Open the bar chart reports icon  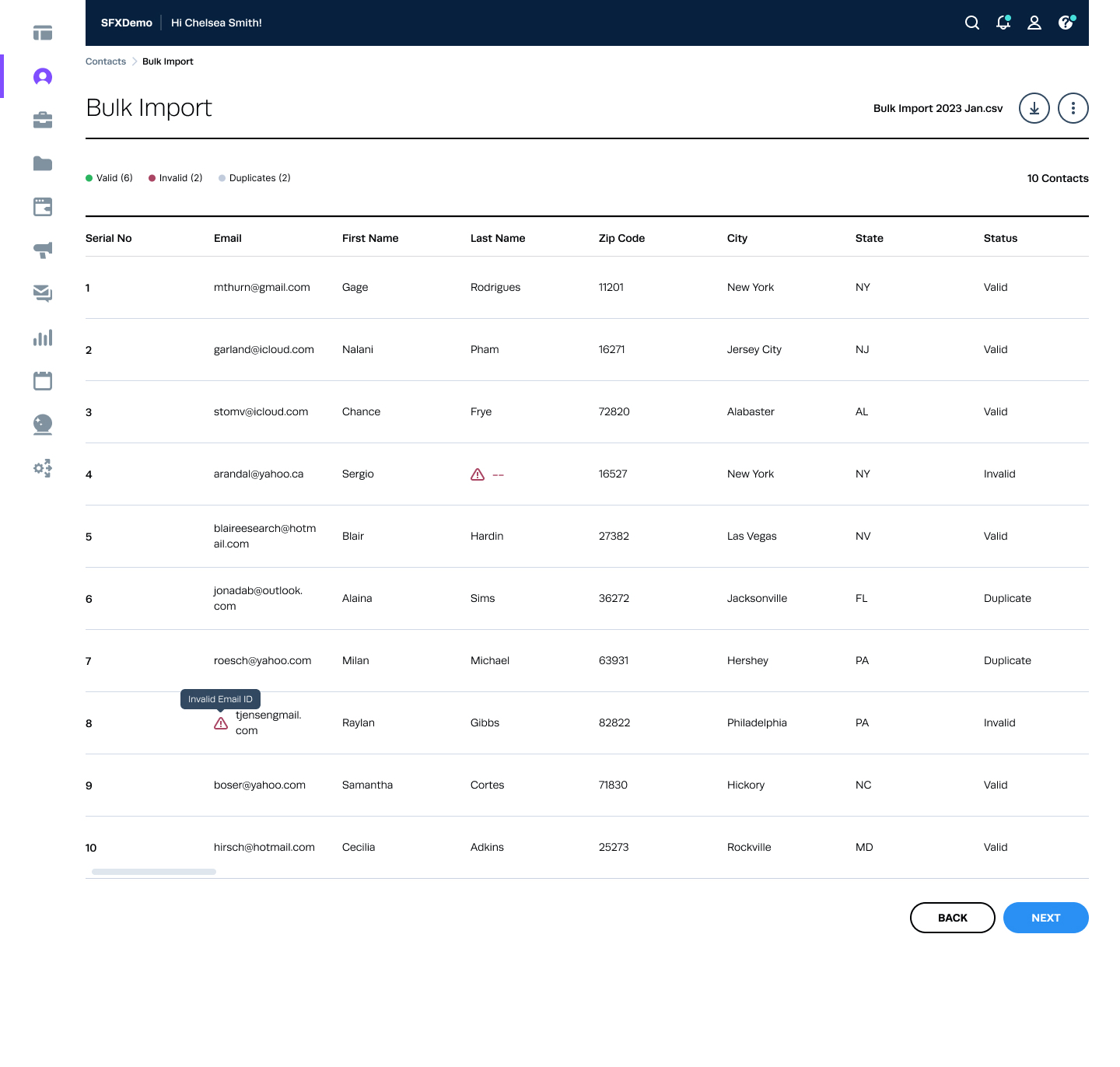coord(43,338)
